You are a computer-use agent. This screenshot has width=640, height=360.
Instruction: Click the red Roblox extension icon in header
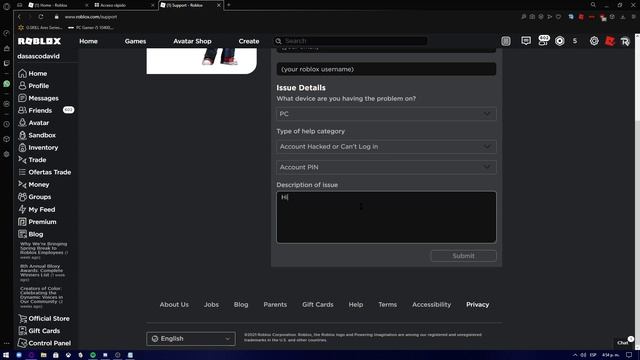tap(609, 41)
